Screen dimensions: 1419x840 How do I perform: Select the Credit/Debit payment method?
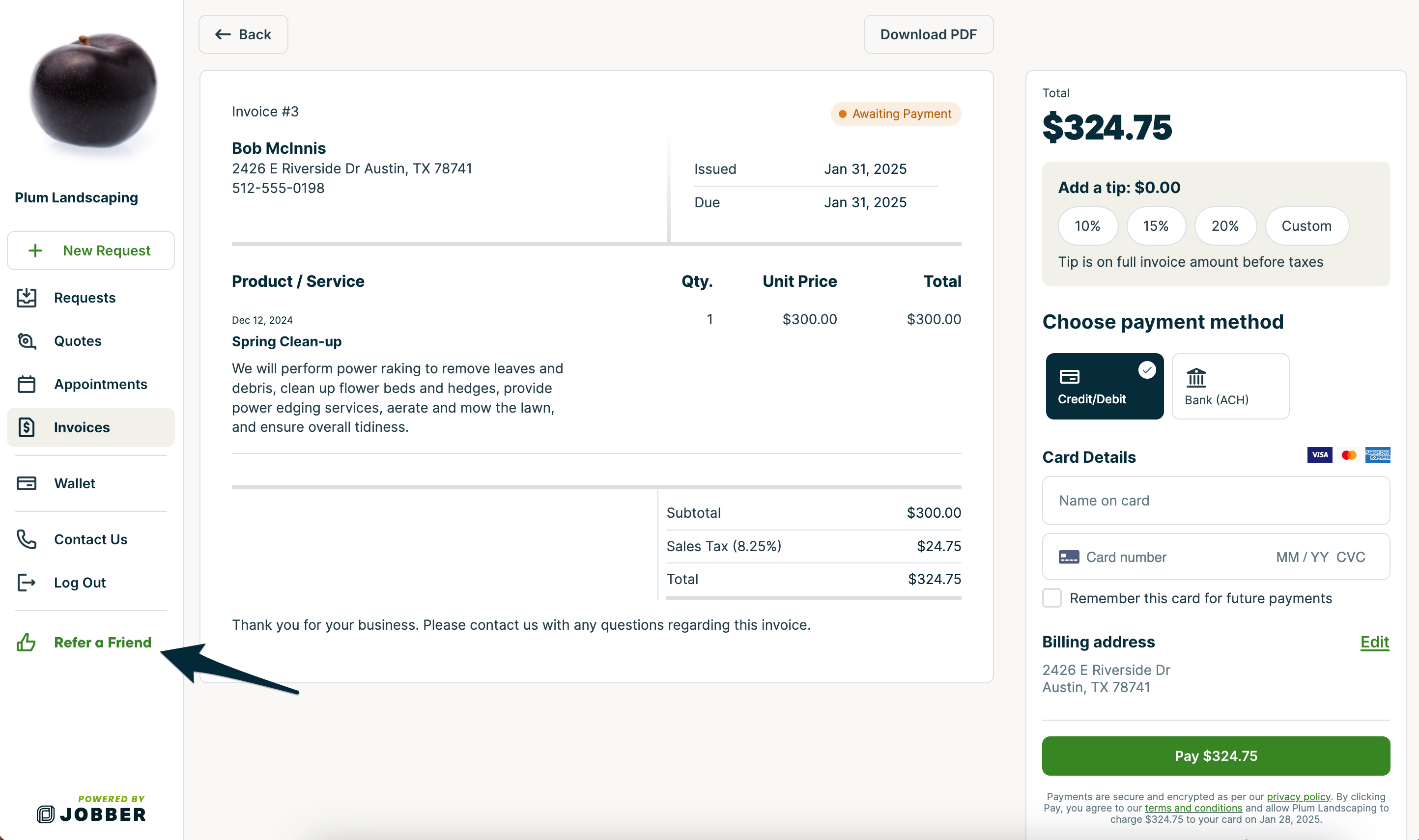(x=1105, y=387)
